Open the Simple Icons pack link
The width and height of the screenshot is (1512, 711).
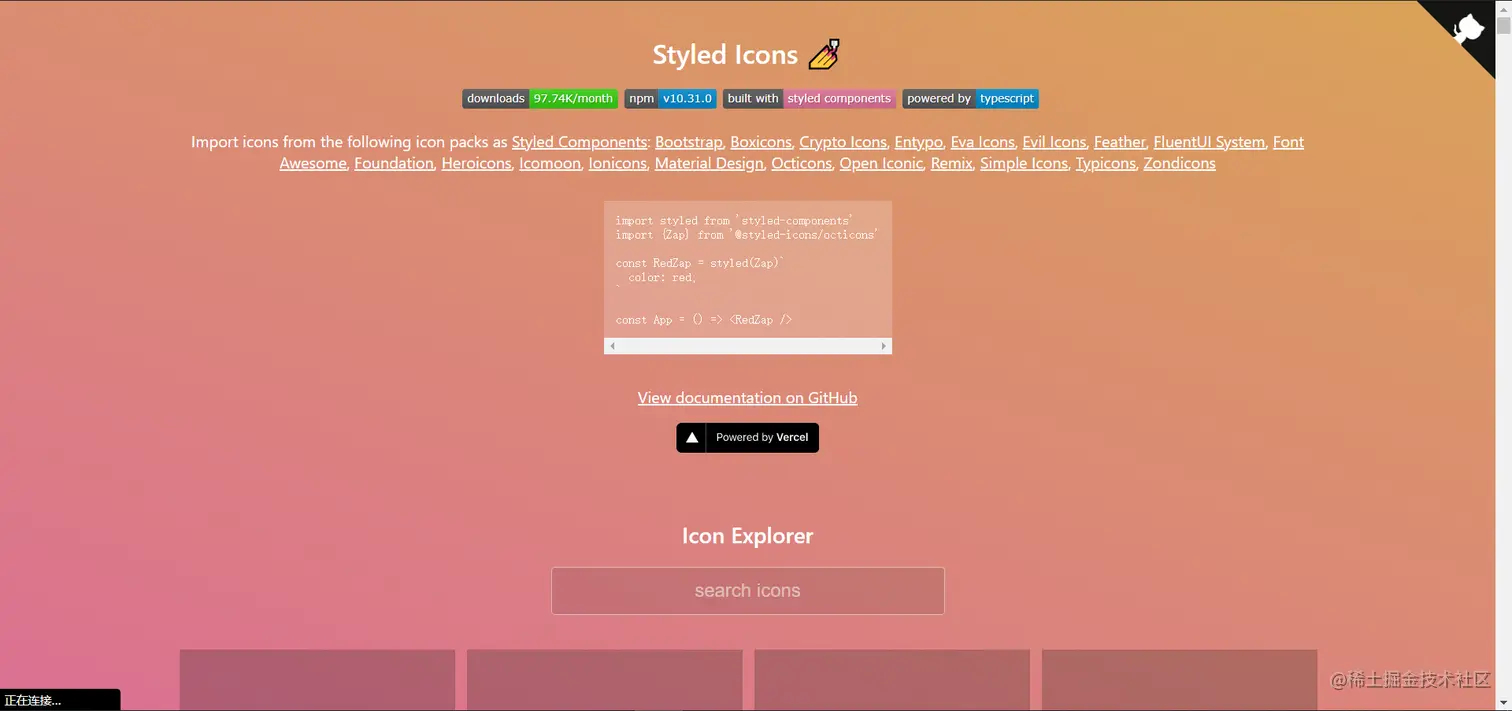(x=1023, y=163)
